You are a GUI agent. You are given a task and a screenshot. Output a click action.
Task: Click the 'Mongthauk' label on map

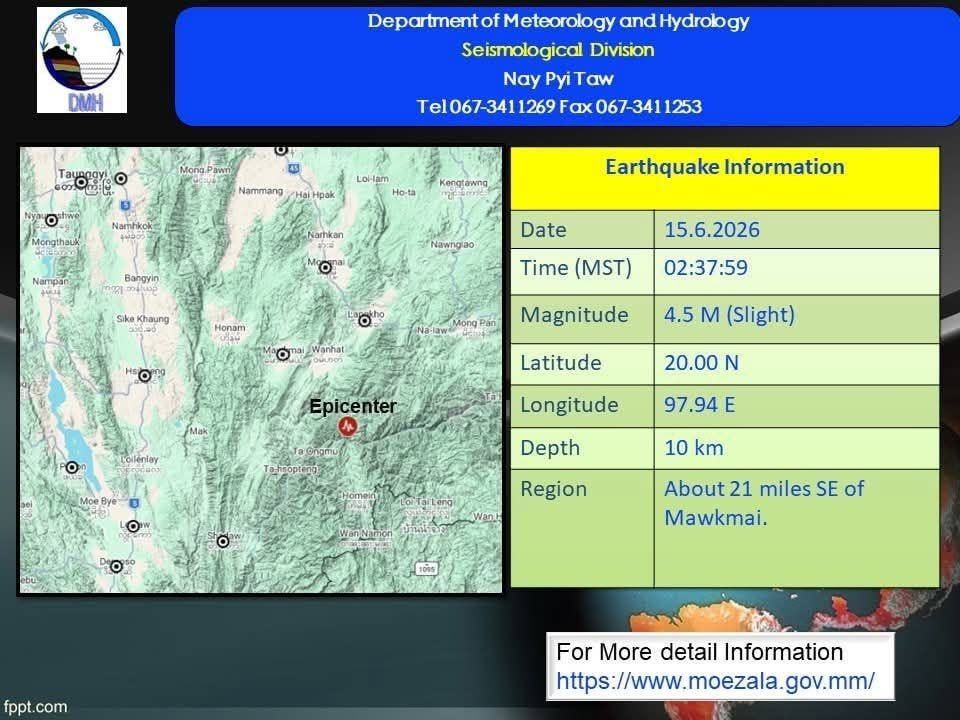[56, 242]
